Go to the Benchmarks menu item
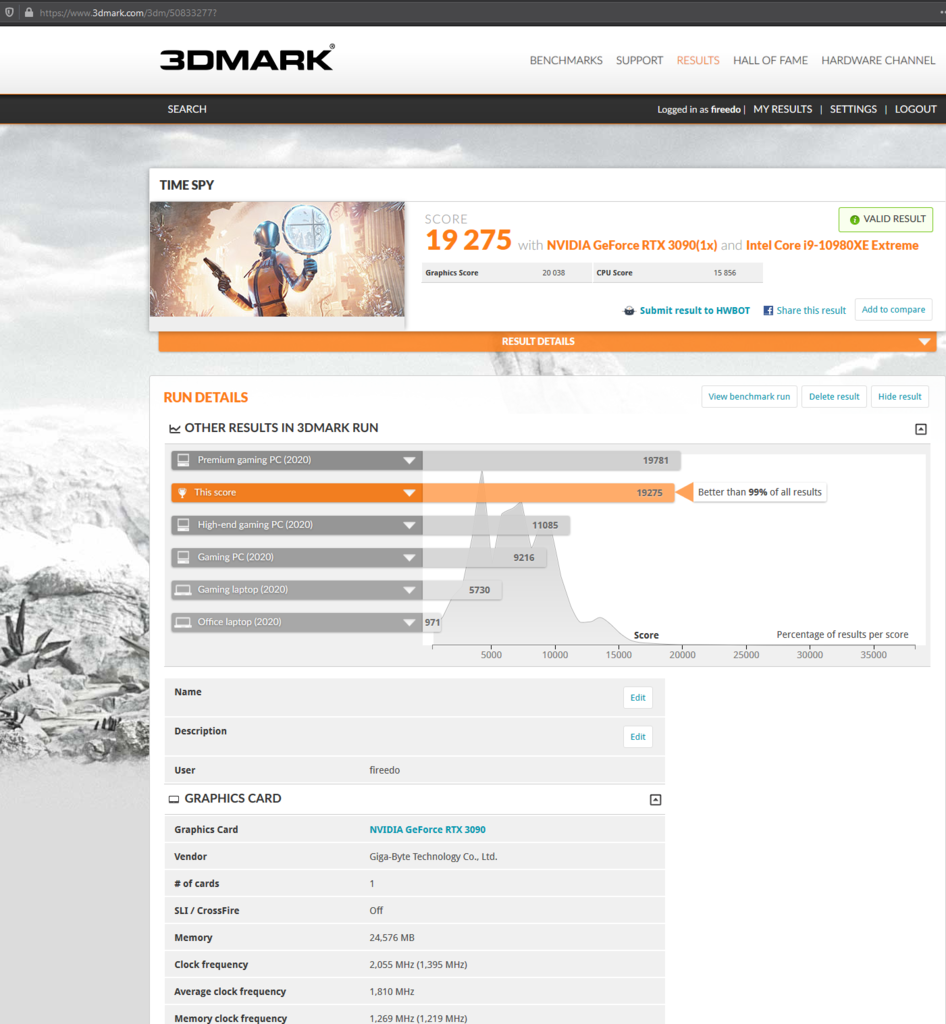946x1024 pixels. click(x=566, y=60)
